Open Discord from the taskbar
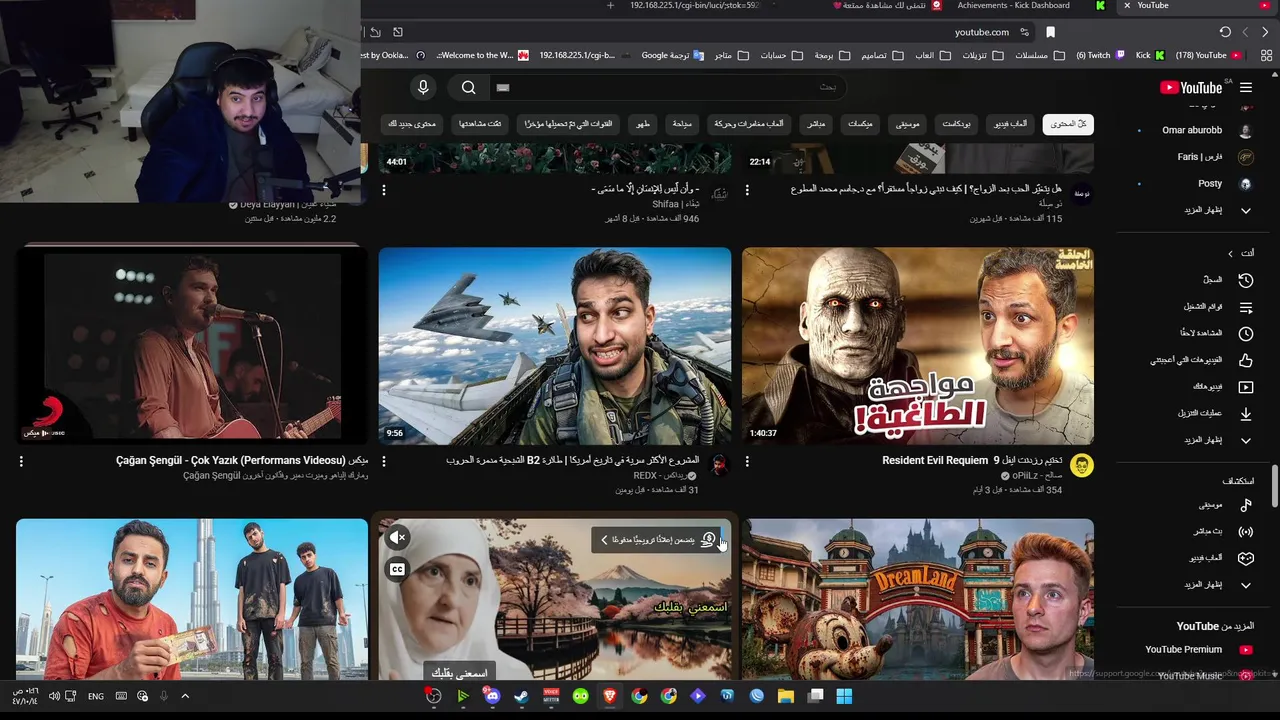The width and height of the screenshot is (1280, 720). pos(492,696)
